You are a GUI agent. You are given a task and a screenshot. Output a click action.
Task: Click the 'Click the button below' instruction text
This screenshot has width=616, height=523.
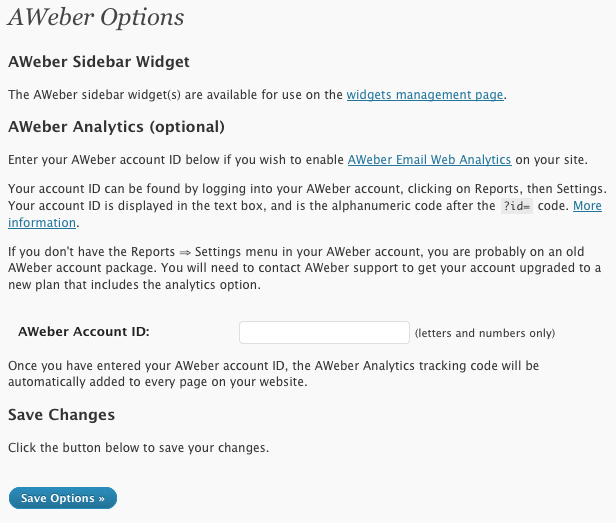pyautogui.click(x=139, y=447)
